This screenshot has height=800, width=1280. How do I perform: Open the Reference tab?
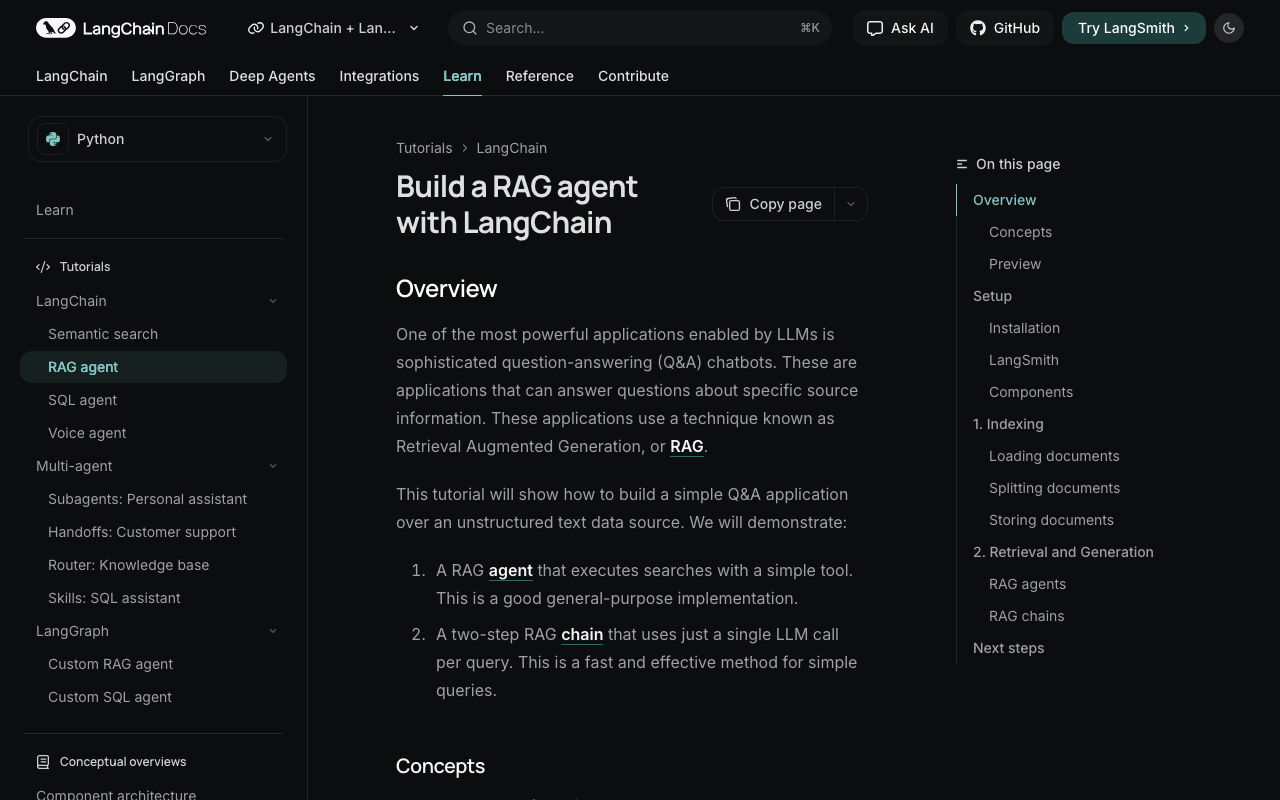539,76
